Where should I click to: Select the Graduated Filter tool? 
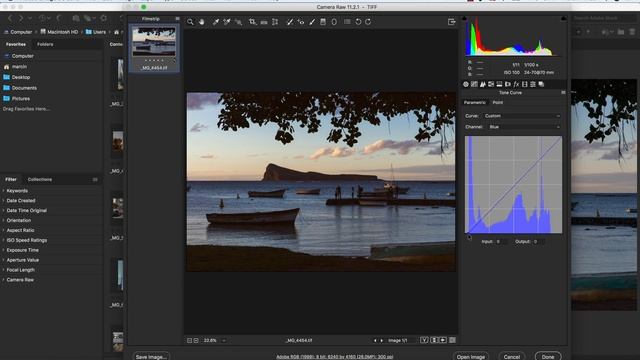[323, 22]
